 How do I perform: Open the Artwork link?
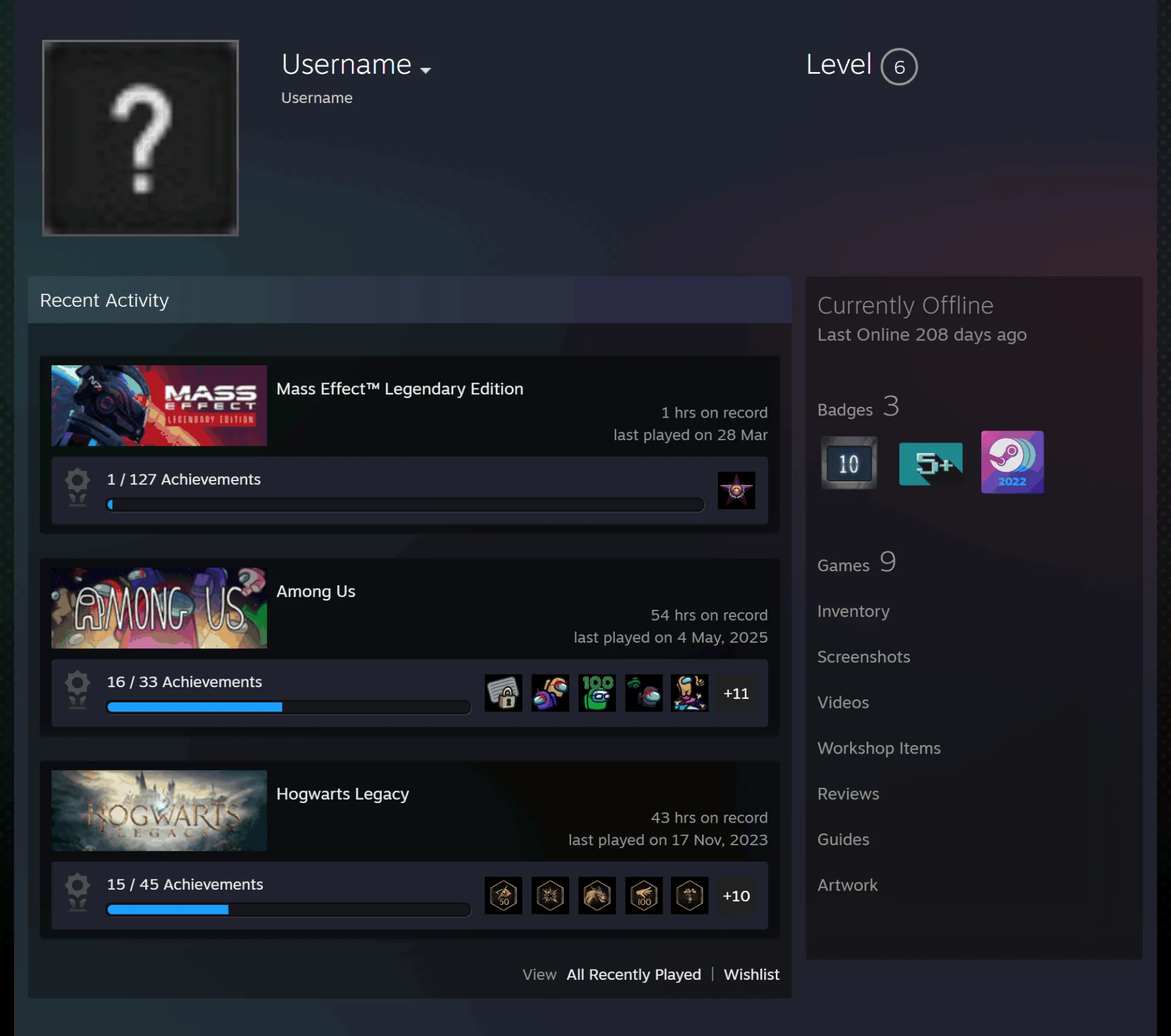[847, 885]
